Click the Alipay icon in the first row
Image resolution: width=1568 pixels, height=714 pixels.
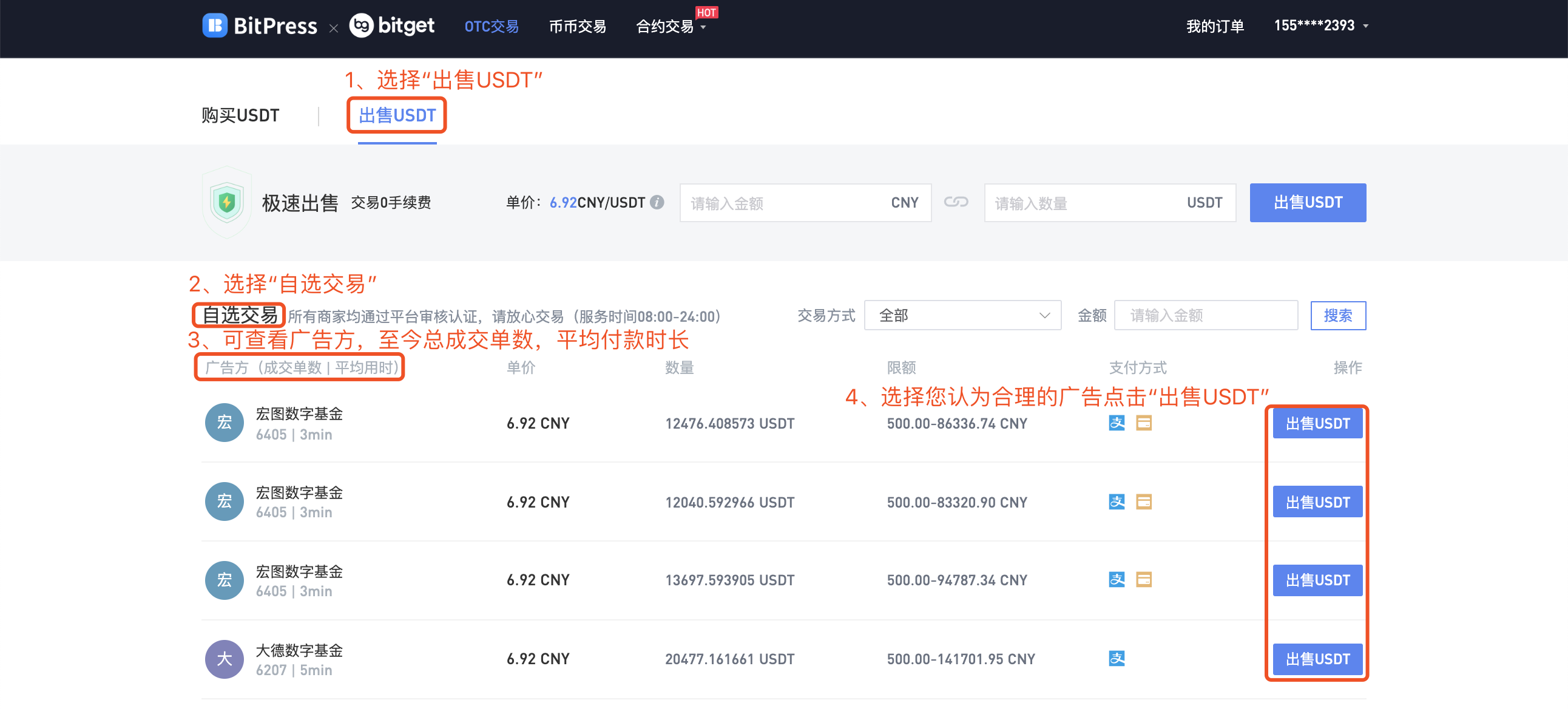1117,423
